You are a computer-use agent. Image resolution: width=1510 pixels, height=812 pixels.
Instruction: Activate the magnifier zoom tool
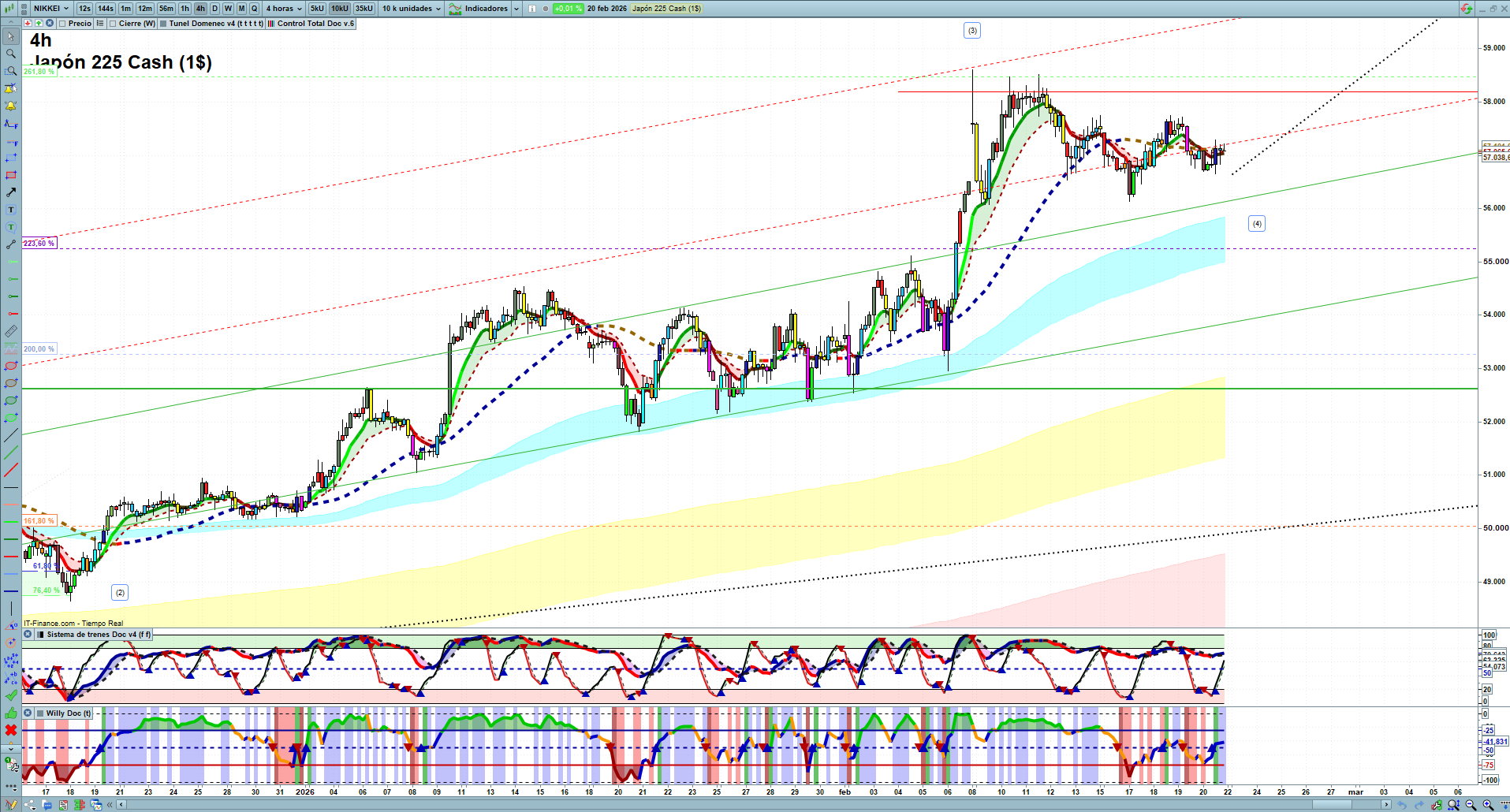[11, 54]
